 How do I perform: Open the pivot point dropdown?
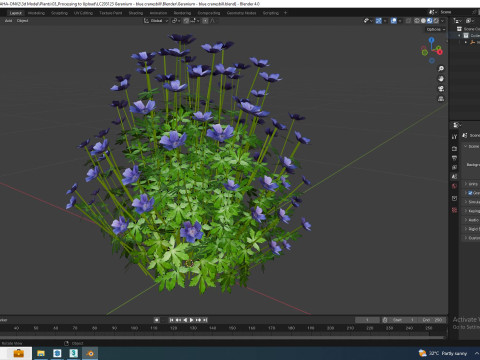176,21
